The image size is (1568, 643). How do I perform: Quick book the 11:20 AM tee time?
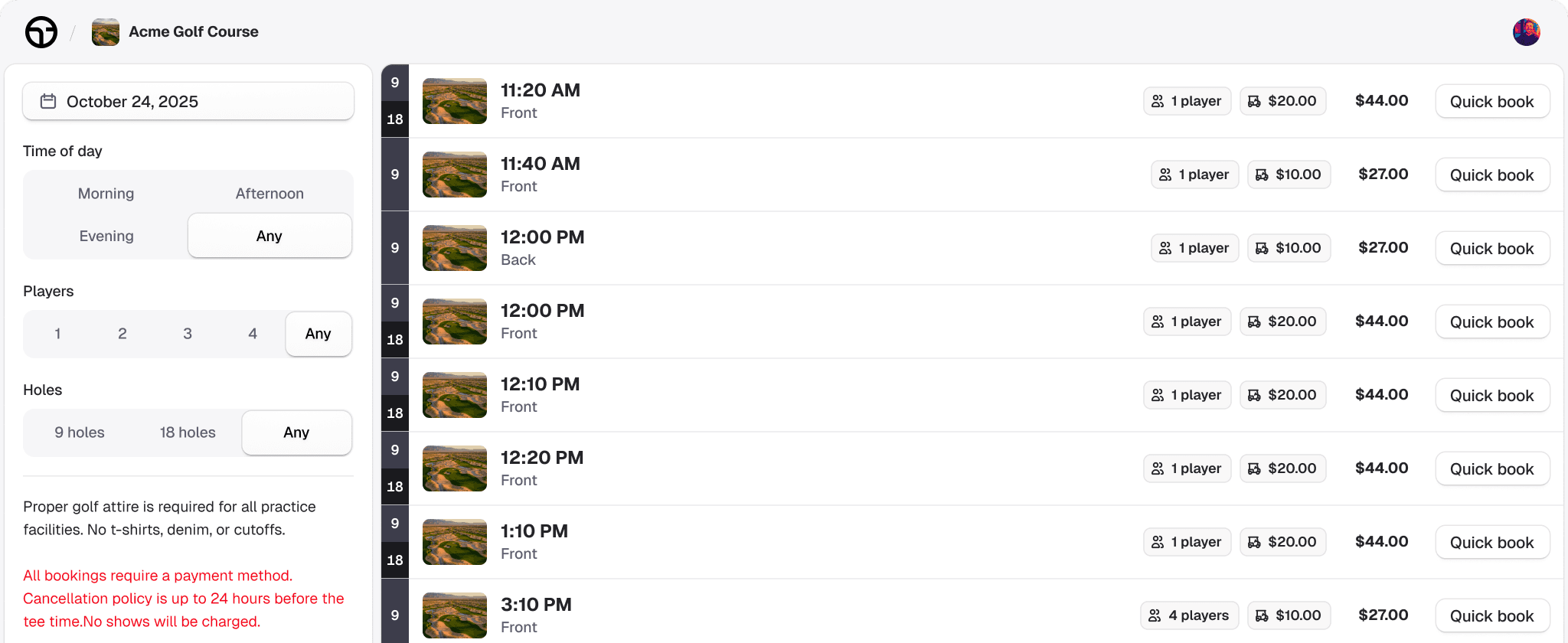tap(1491, 100)
